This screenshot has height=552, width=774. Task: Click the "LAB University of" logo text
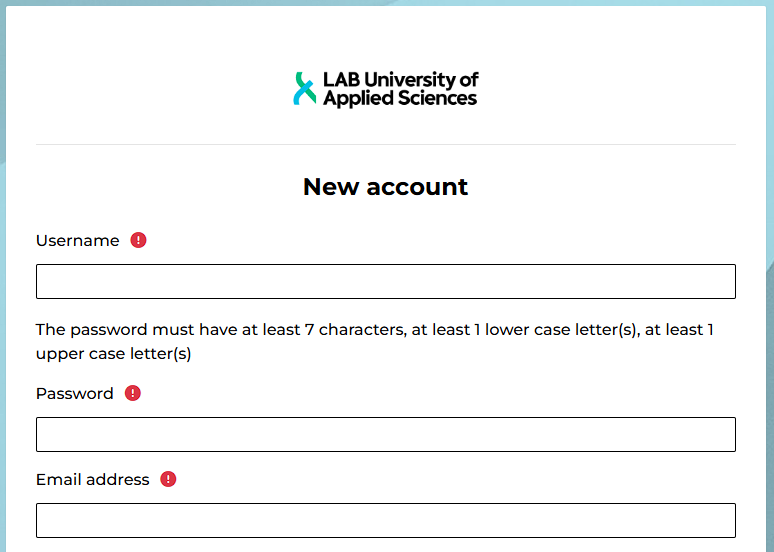[400, 79]
